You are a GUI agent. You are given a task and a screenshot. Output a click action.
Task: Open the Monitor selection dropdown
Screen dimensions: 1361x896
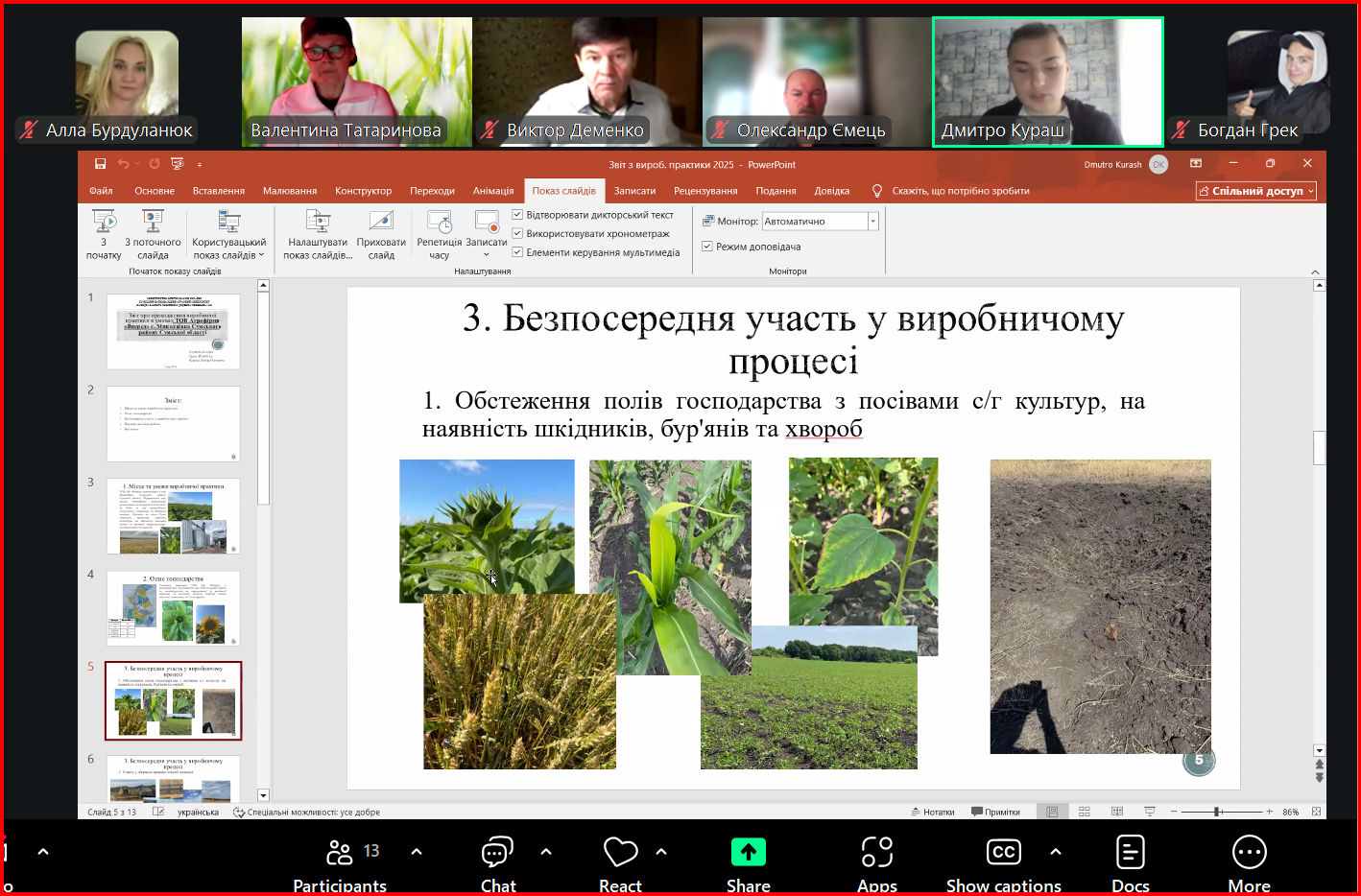pyautogui.click(x=872, y=222)
